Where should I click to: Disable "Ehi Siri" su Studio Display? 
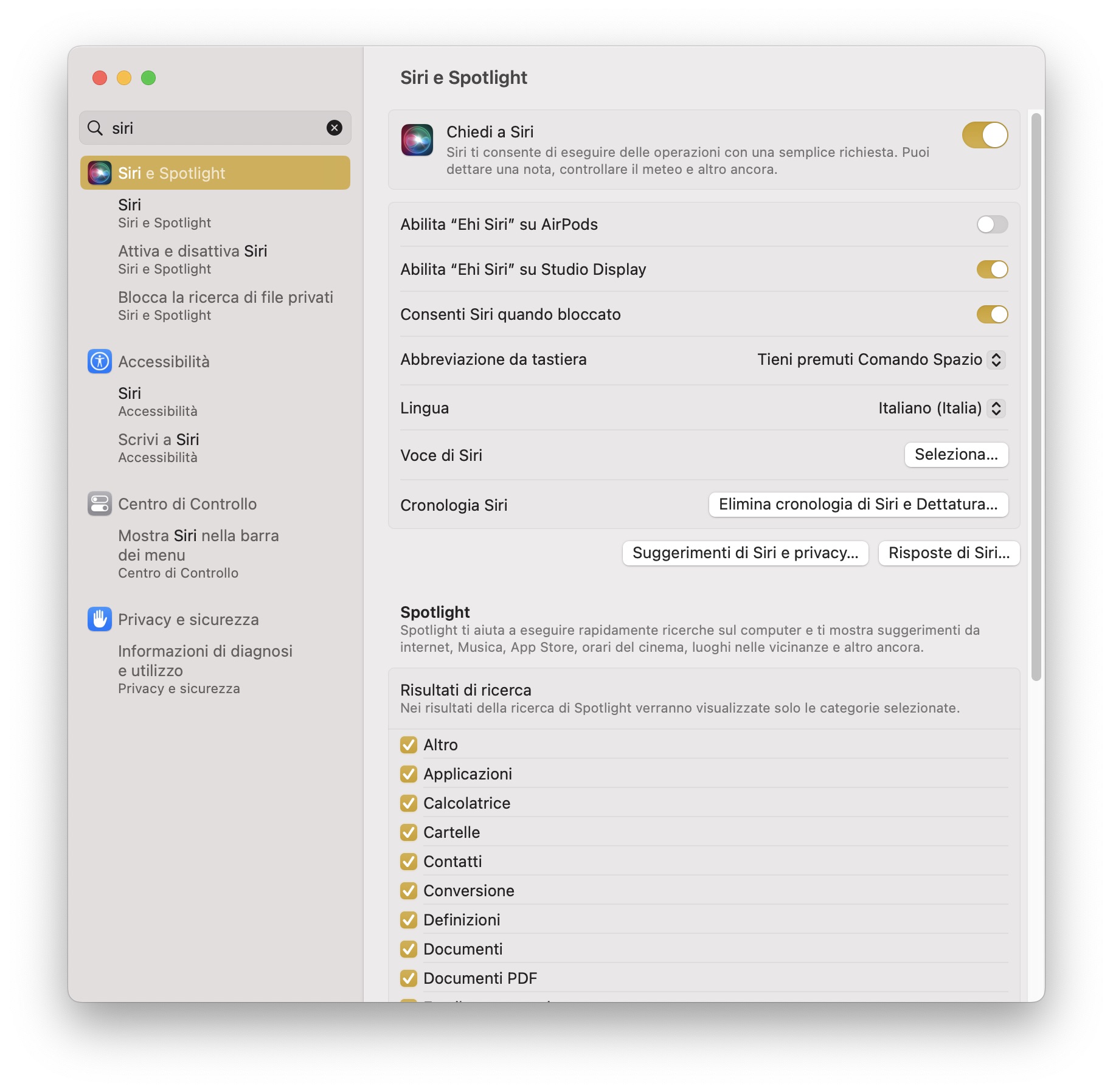(992, 269)
